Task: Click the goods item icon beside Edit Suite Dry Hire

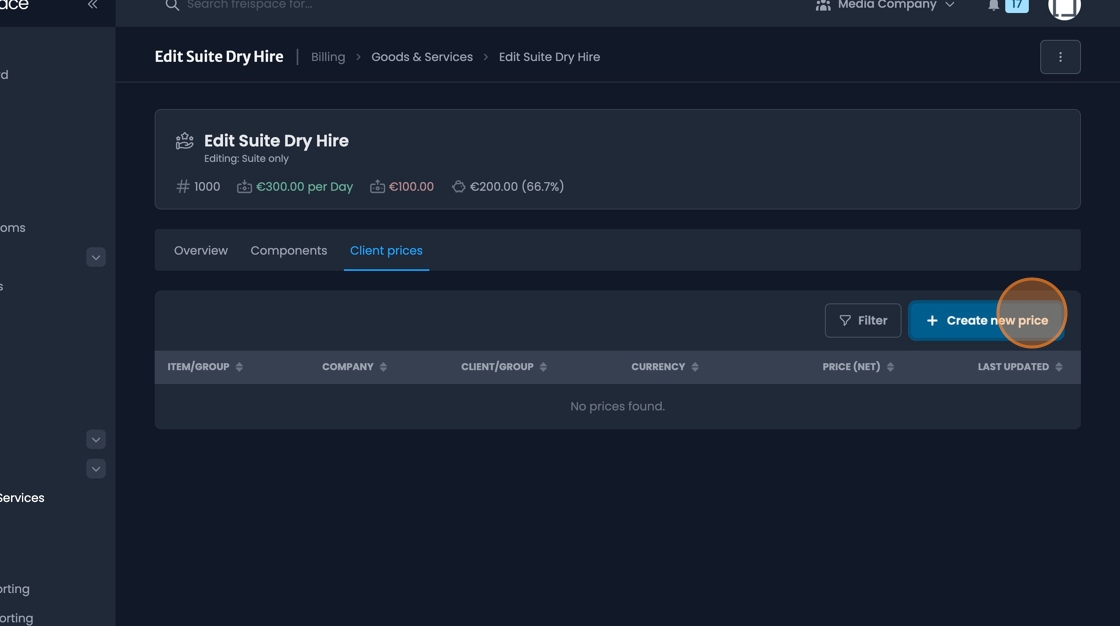Action: [183, 140]
